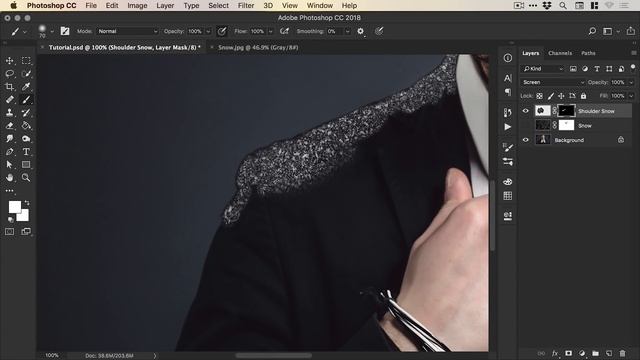Click the foreground color swatch
The height and width of the screenshot is (360, 640).
(x=15, y=207)
